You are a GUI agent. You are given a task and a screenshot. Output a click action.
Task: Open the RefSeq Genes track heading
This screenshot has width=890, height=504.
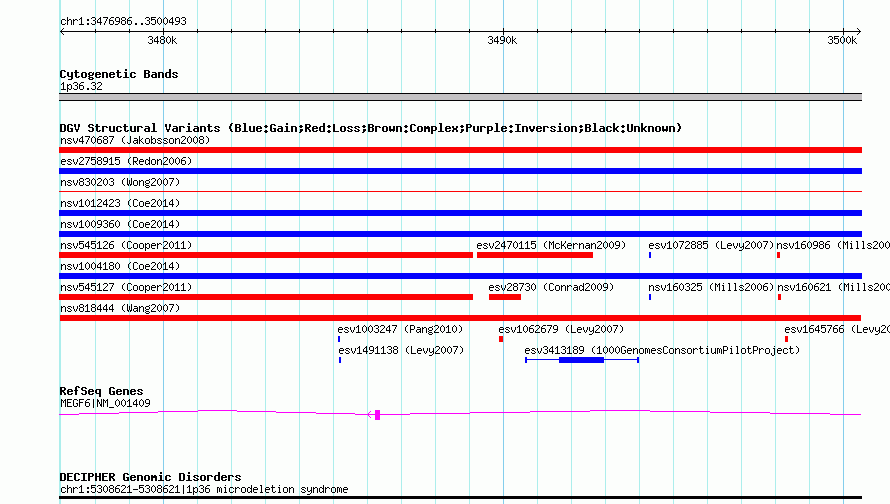pos(101,391)
